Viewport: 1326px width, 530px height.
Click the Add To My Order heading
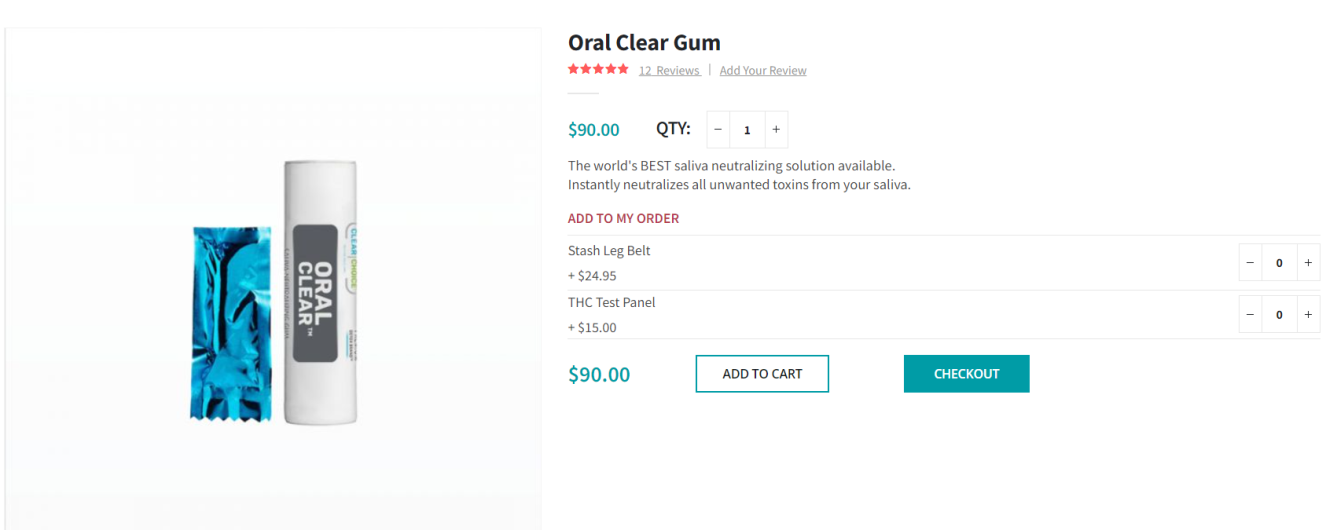[x=623, y=219]
